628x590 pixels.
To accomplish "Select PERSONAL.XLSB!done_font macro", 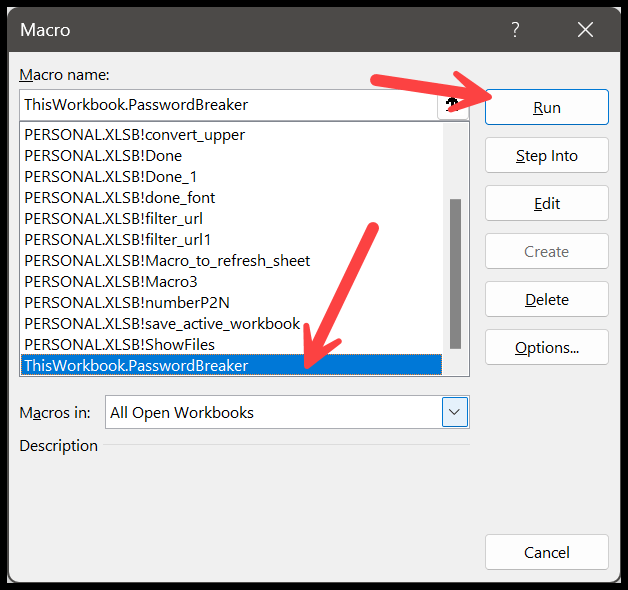I will pos(231,198).
